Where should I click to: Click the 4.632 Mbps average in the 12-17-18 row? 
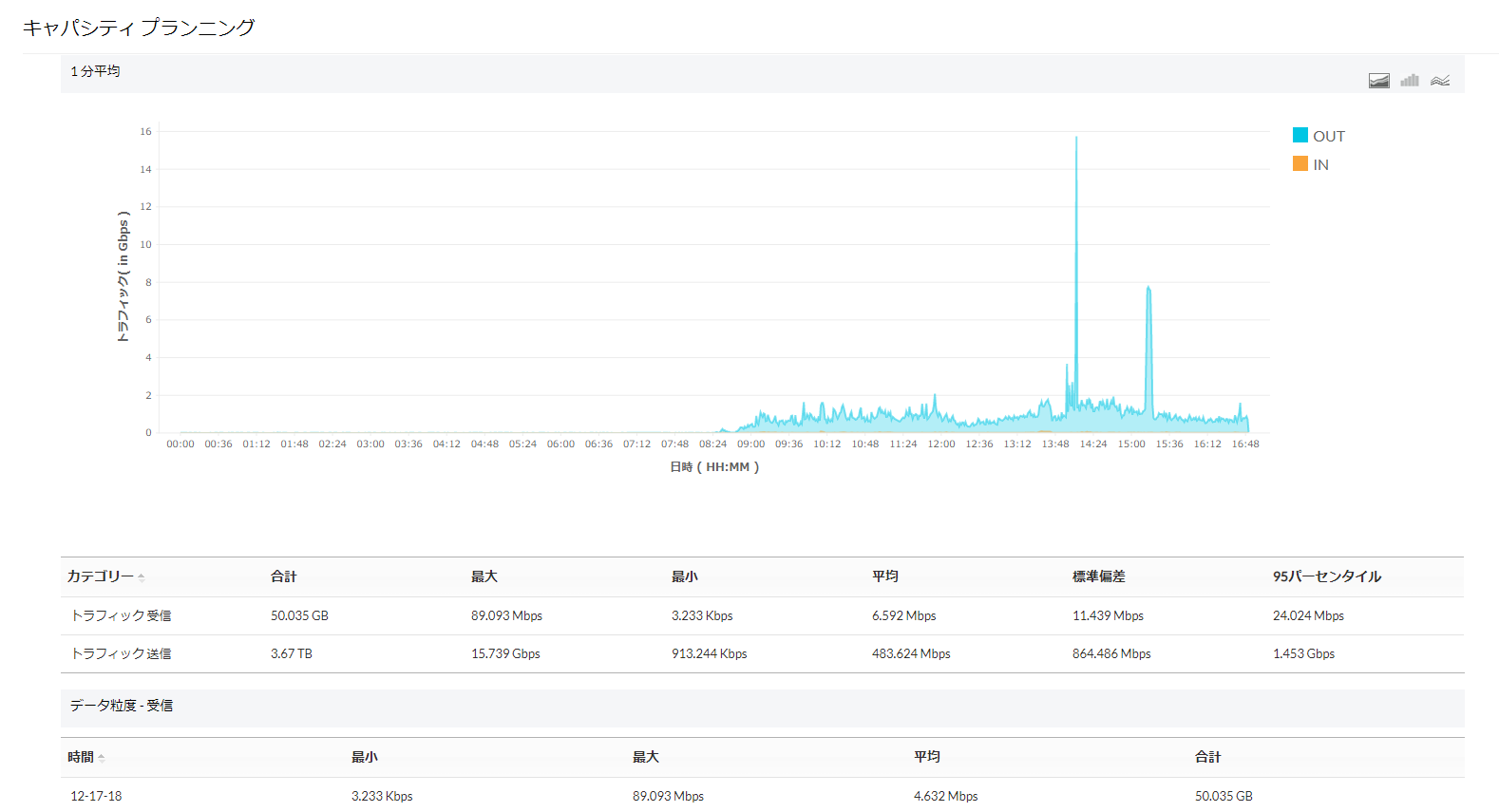click(945, 796)
